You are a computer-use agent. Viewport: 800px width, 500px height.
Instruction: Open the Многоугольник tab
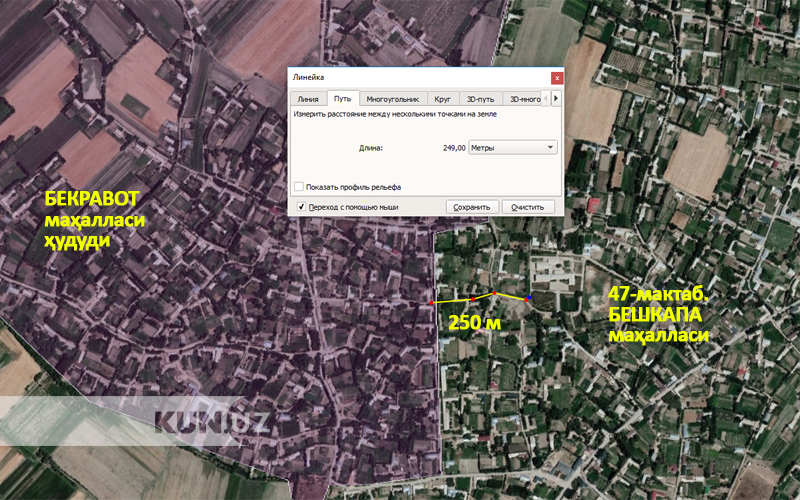pyautogui.click(x=392, y=99)
